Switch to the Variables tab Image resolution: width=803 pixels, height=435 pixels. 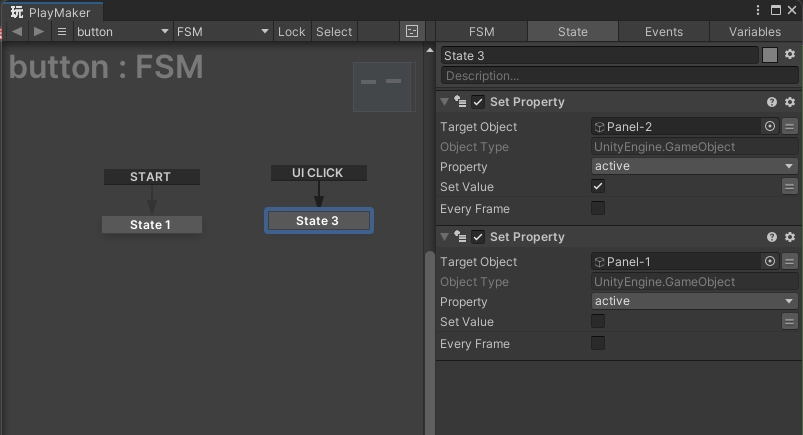(755, 32)
